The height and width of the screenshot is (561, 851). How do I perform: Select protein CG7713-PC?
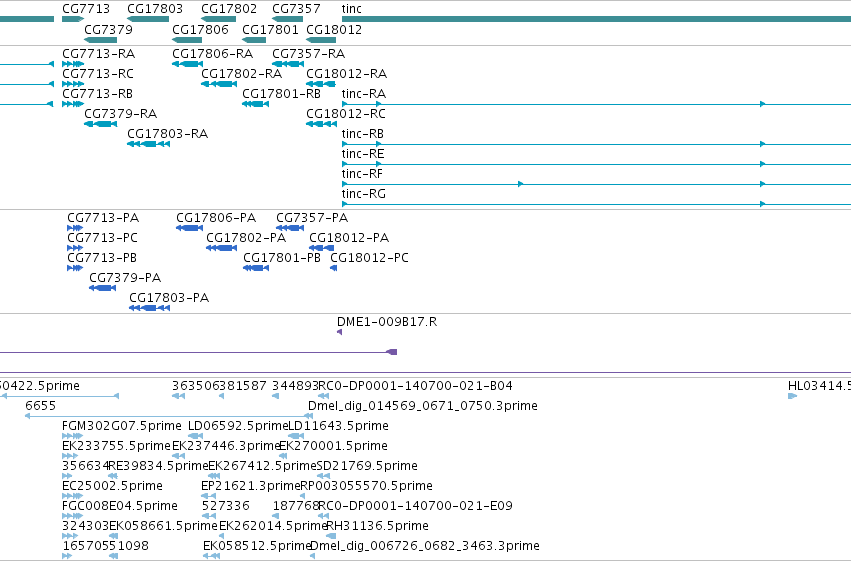click(x=75, y=248)
